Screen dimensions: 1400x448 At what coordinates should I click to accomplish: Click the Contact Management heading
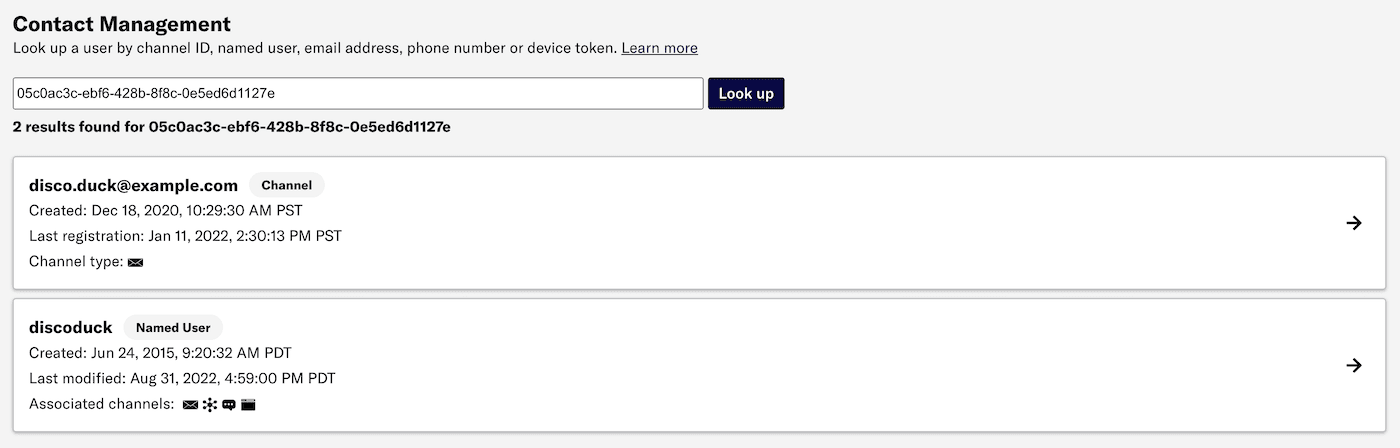click(x=121, y=24)
